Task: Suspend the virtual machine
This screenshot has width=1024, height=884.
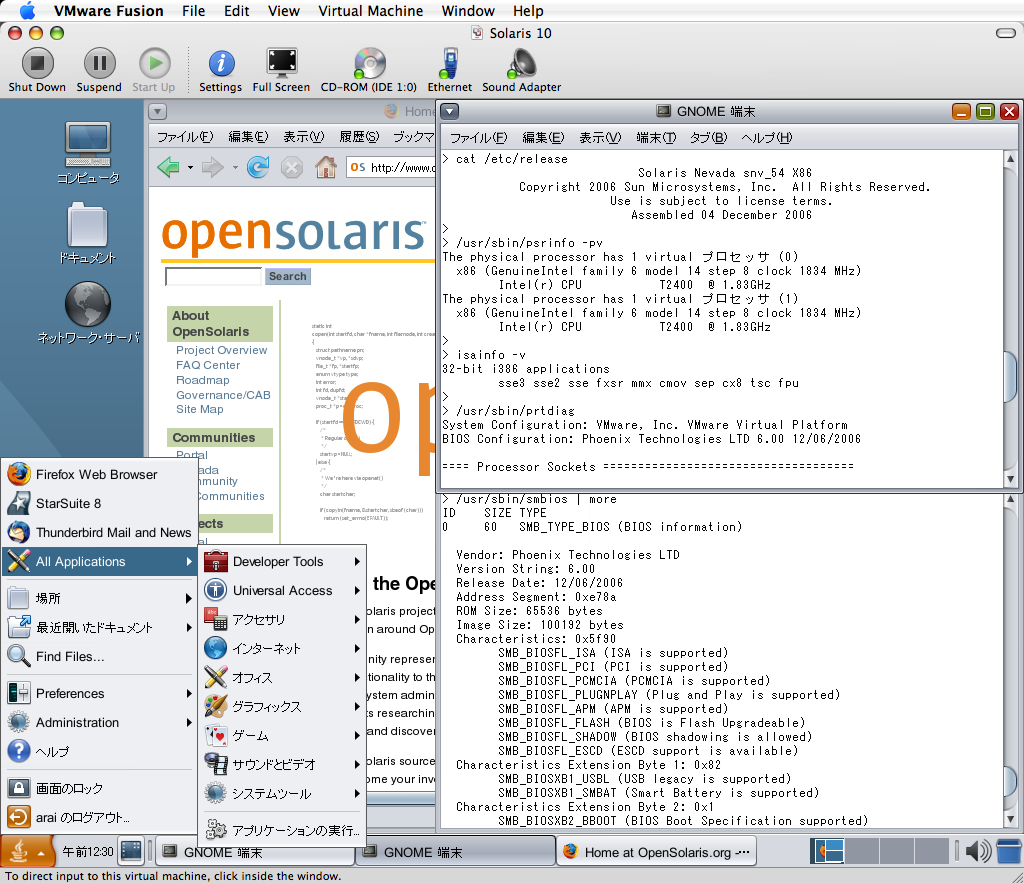Action: click(99, 63)
